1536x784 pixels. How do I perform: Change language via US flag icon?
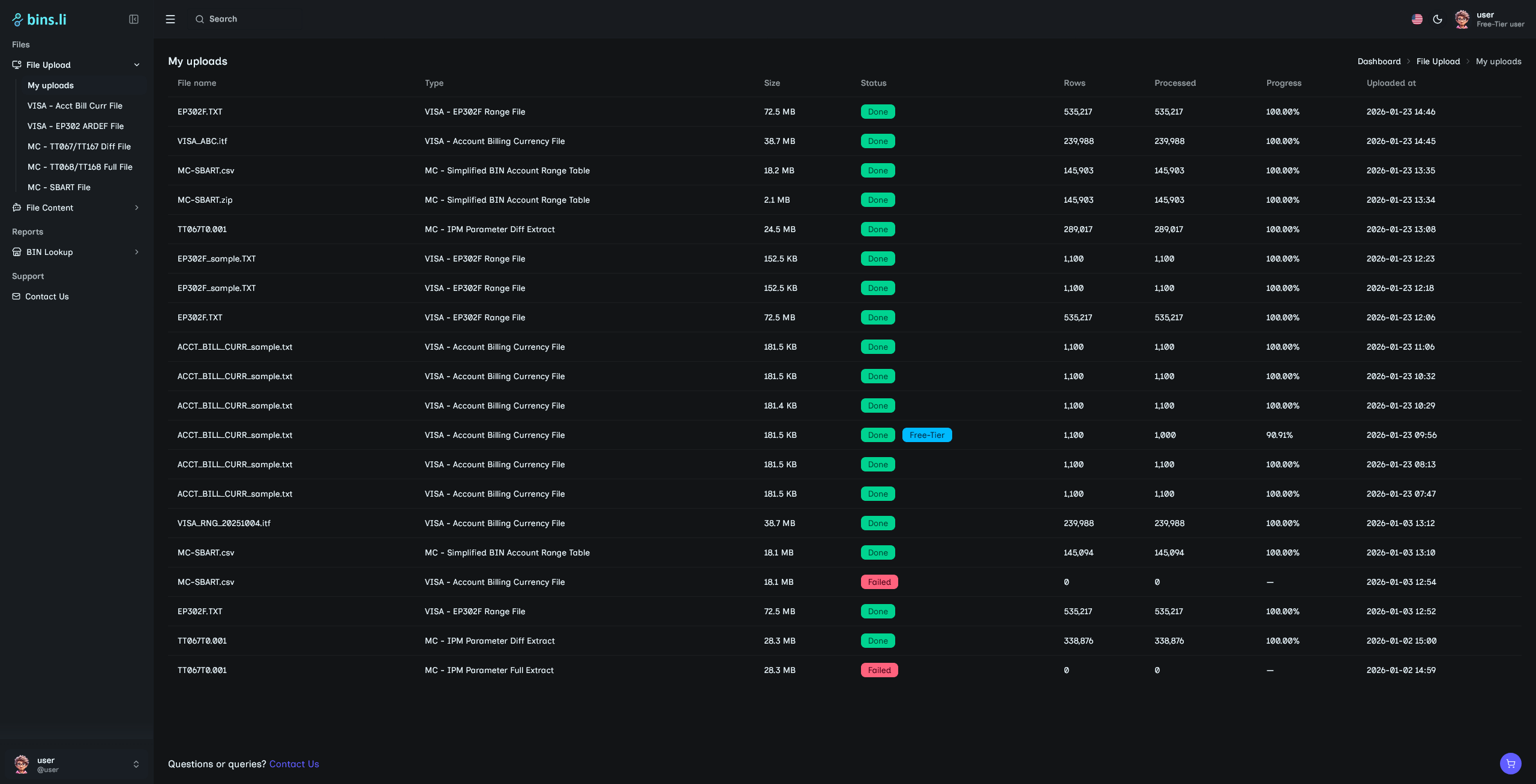click(x=1417, y=19)
